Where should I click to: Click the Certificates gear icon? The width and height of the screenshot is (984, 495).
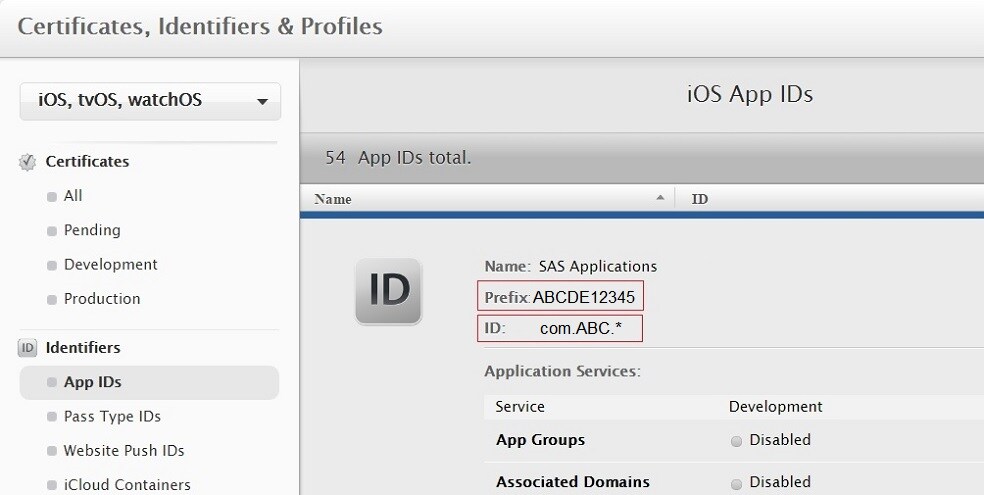click(28, 162)
